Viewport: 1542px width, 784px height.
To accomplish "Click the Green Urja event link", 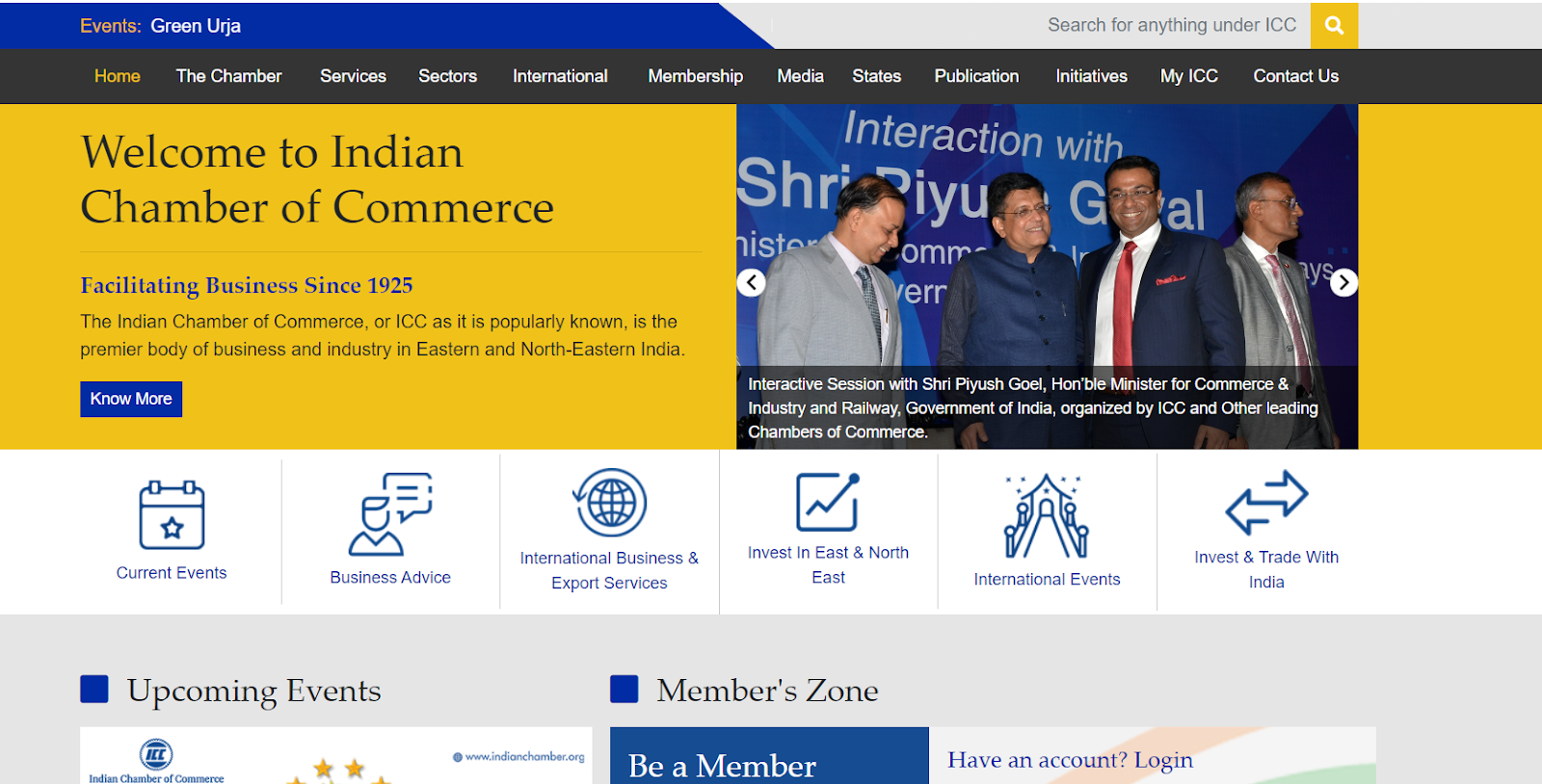I will [196, 26].
